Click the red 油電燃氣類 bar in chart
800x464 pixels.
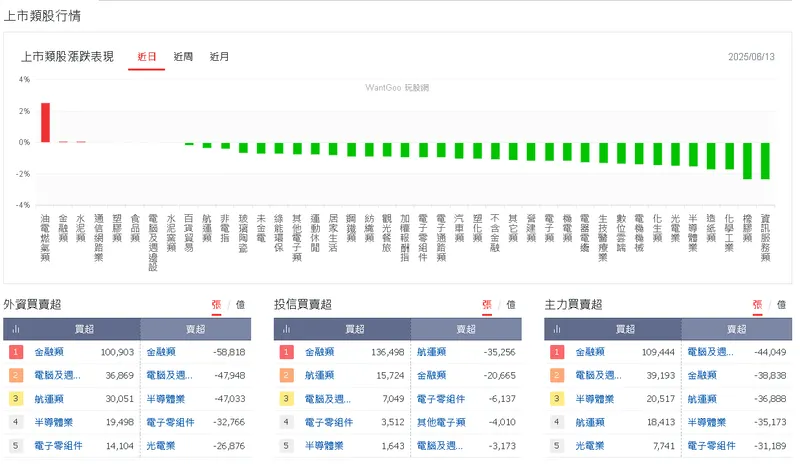pos(45,123)
